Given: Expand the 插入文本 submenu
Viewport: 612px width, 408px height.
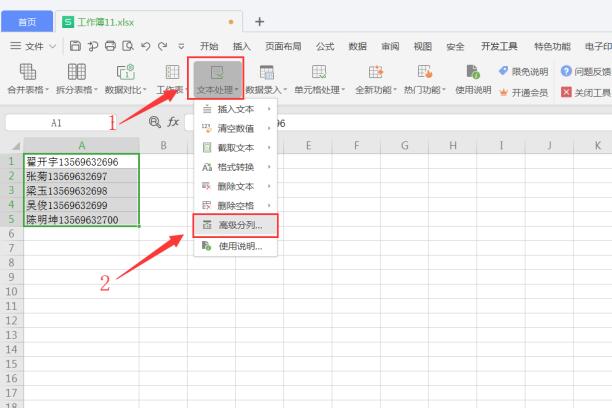Looking at the screenshot, I should click(x=269, y=109).
